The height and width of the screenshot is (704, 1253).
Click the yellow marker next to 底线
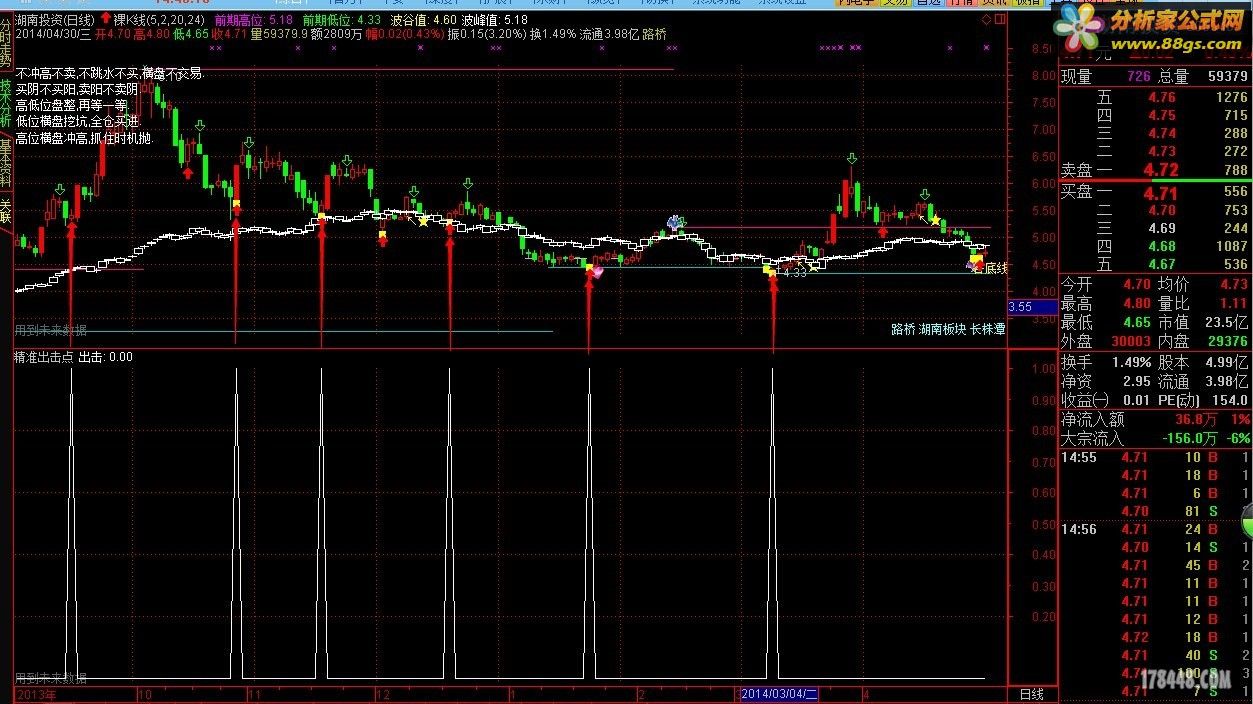click(976, 260)
